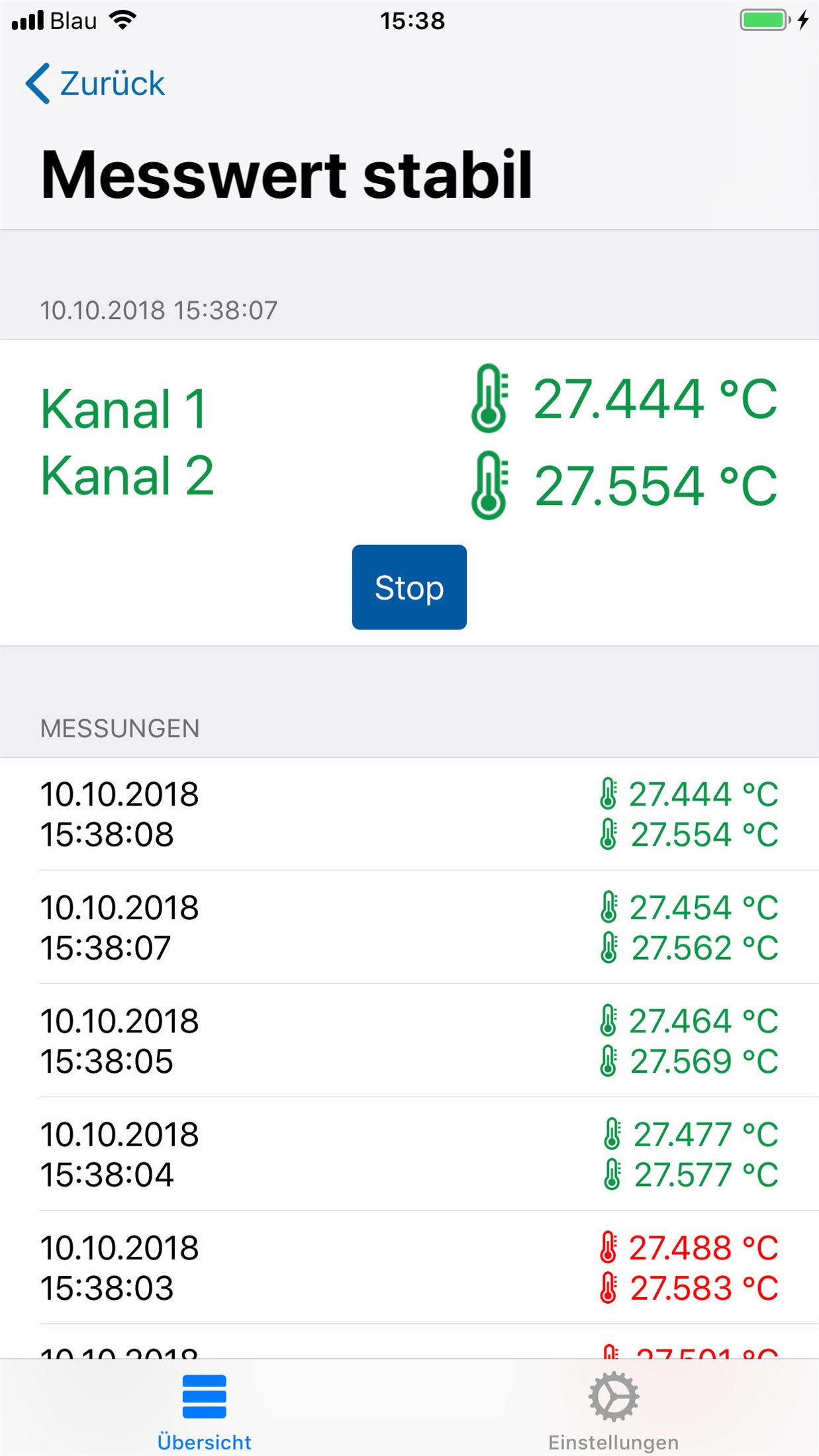Open the 15:38:05 measurement entry

(x=409, y=1041)
